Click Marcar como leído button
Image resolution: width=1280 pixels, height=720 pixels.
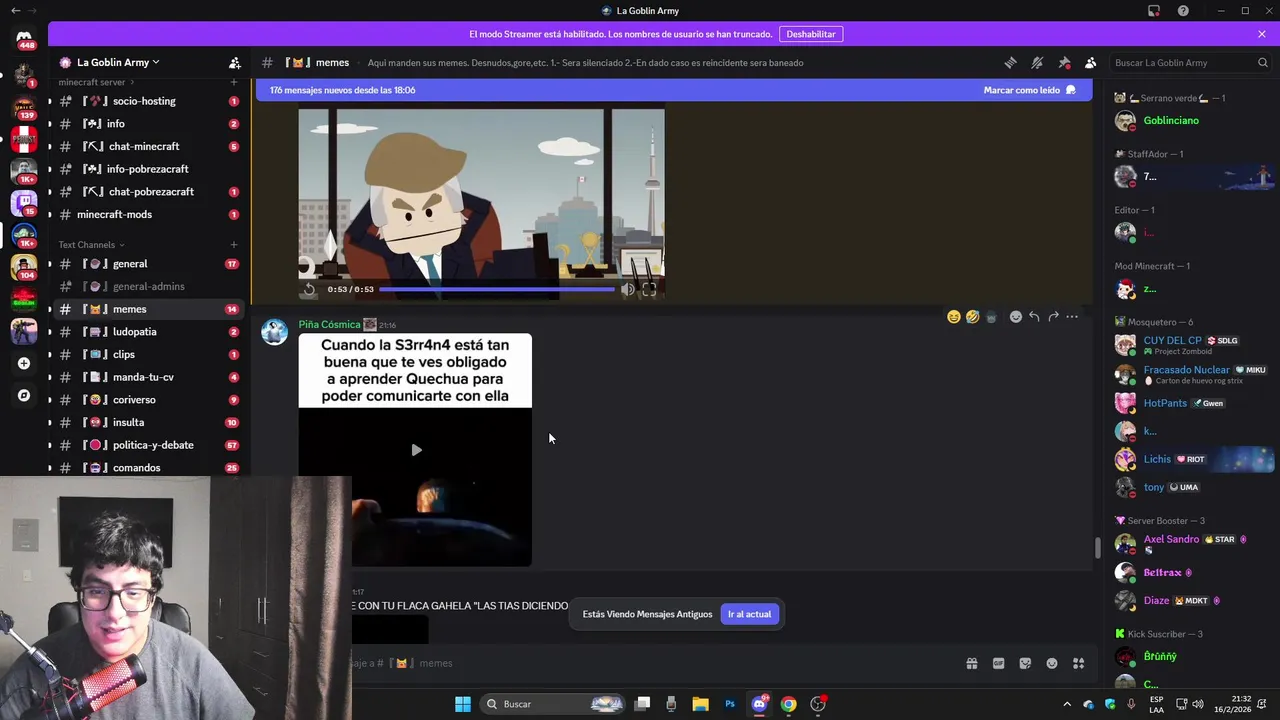[1029, 90]
